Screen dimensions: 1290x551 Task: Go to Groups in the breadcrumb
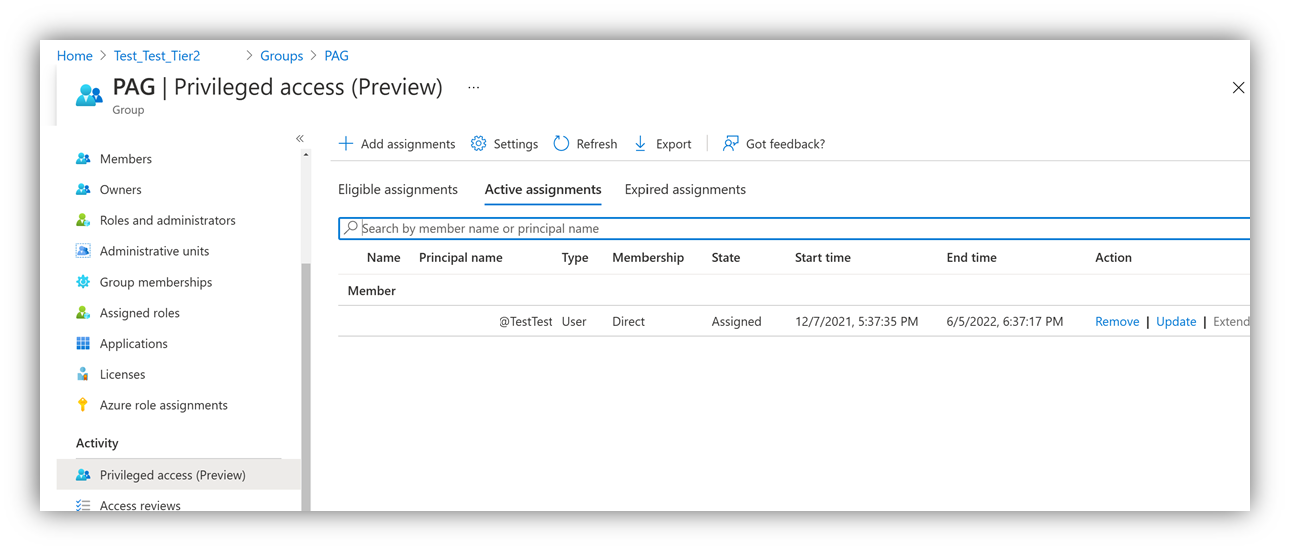click(281, 56)
